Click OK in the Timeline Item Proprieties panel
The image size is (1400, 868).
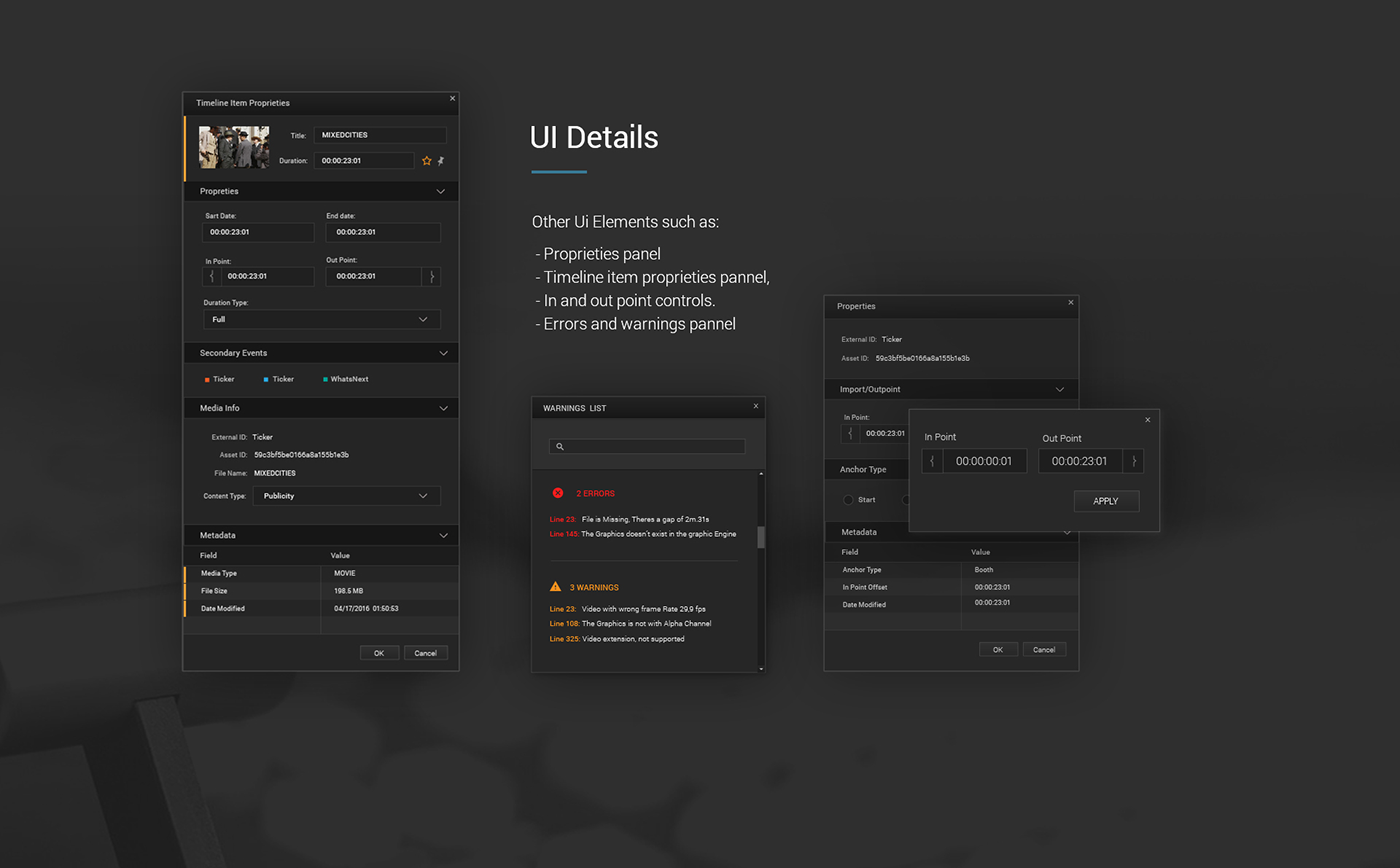tap(379, 652)
